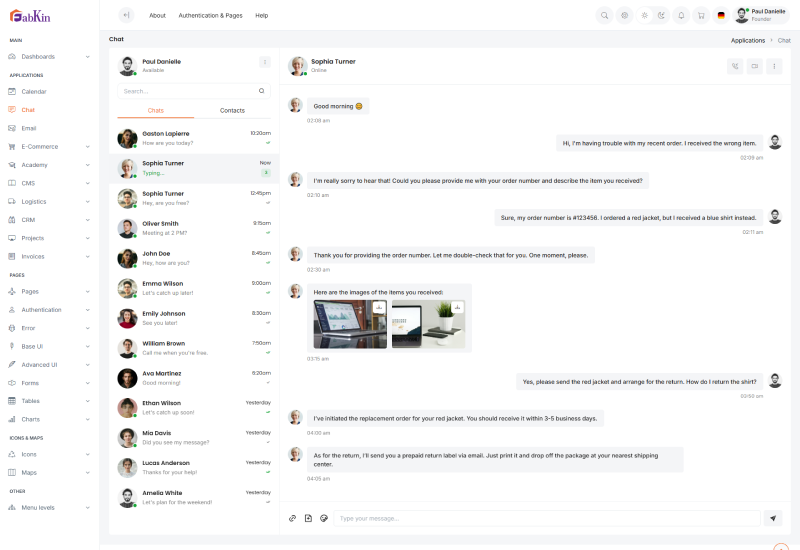Image resolution: width=800 pixels, height=550 pixels.
Task: Start a voice call with Sophia Turner
Action: coord(736,66)
